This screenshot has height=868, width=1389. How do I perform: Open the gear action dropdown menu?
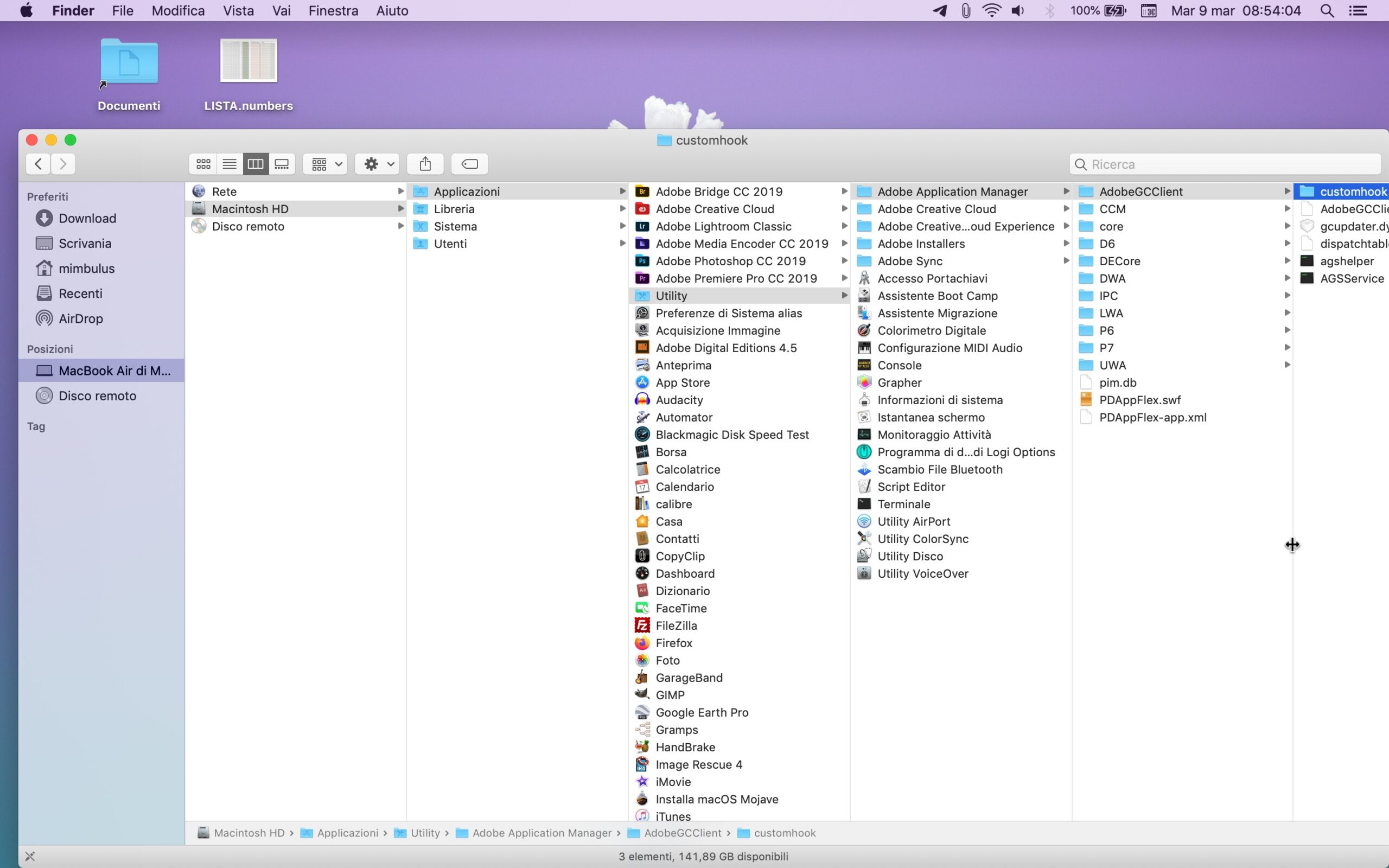[377, 164]
